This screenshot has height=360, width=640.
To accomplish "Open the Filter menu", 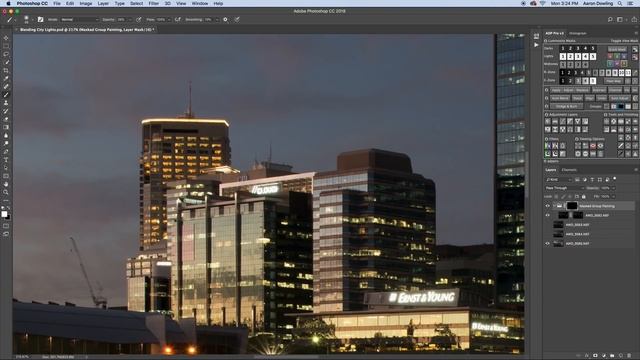I will [153, 3].
